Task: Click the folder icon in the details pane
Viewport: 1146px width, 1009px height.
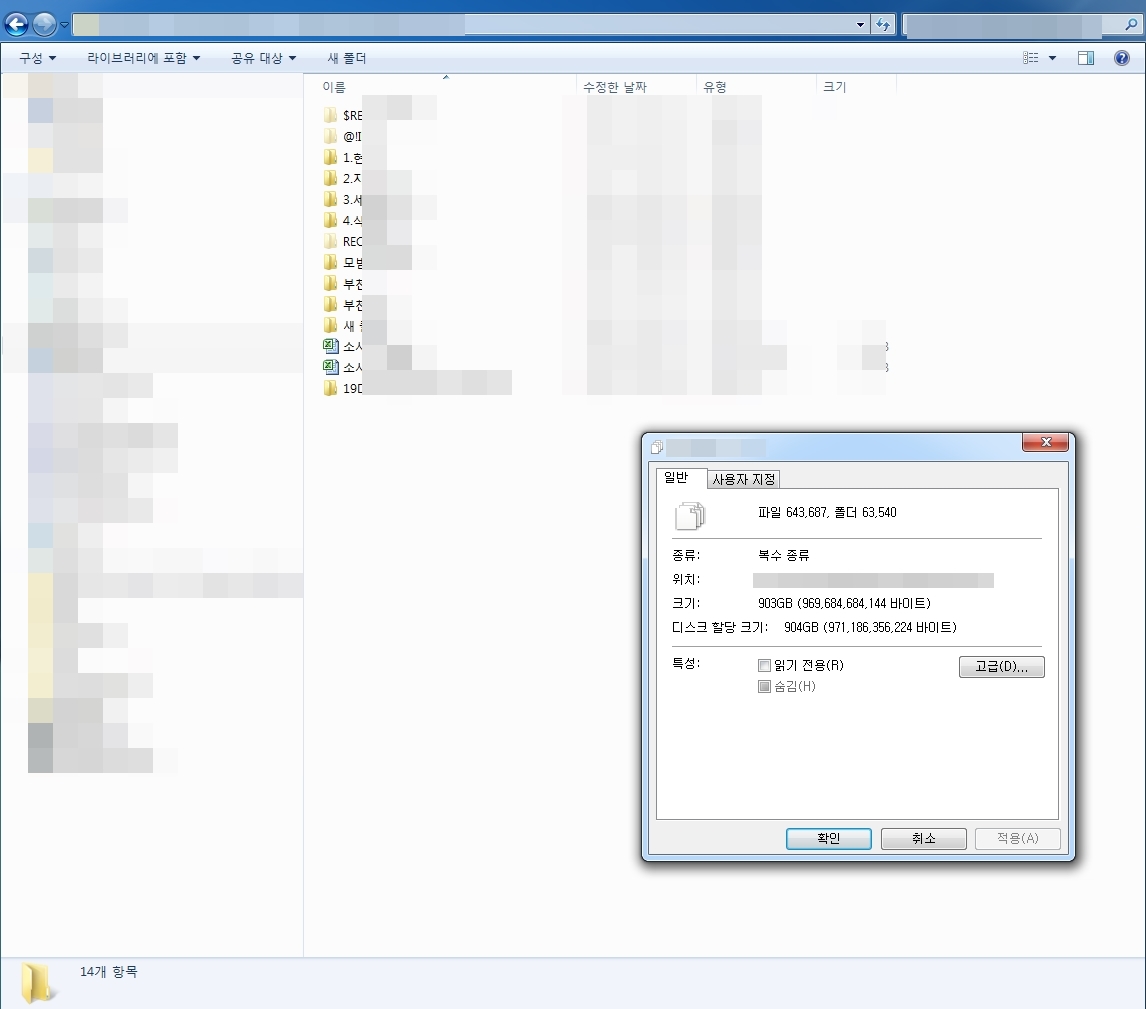Action: coord(37,982)
